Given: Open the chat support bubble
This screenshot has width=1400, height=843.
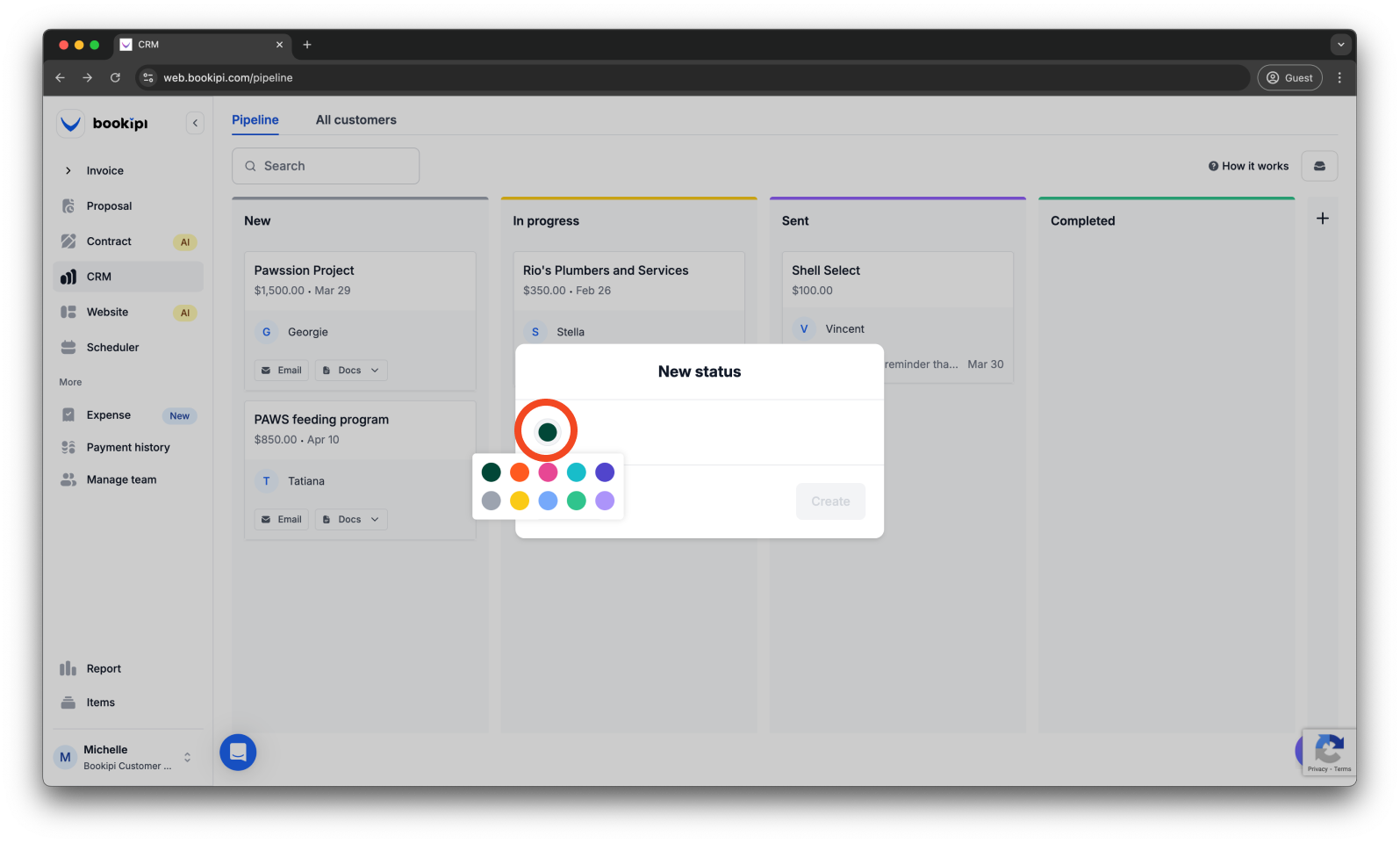Looking at the screenshot, I should 238,753.
